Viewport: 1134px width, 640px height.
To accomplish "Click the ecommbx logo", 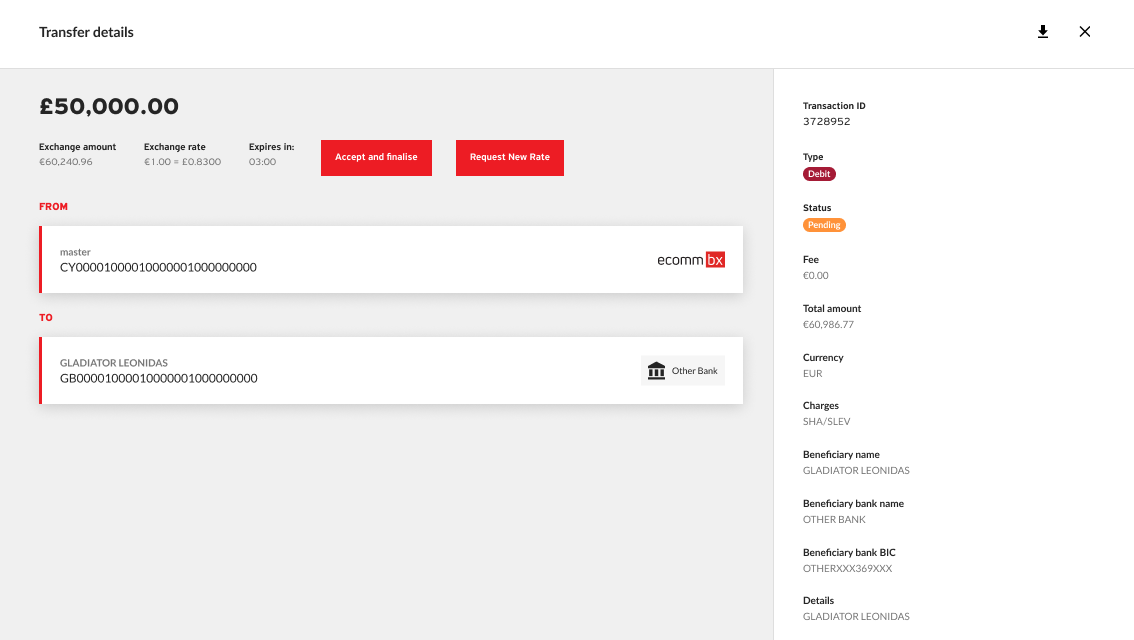I will tap(691, 260).
